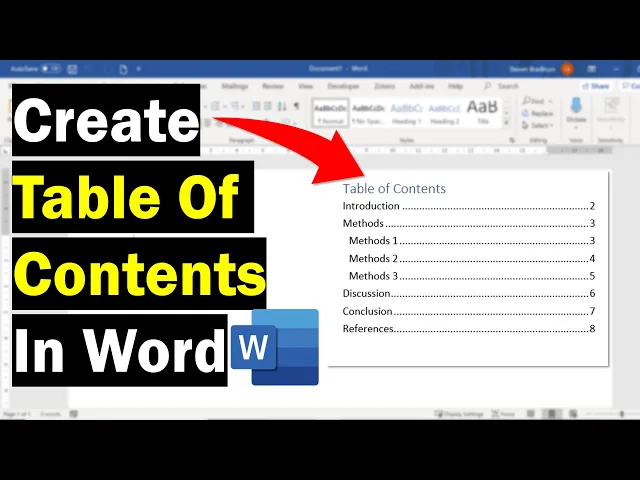
Task: Click the tab selector at ruler corner
Action: 6,151
